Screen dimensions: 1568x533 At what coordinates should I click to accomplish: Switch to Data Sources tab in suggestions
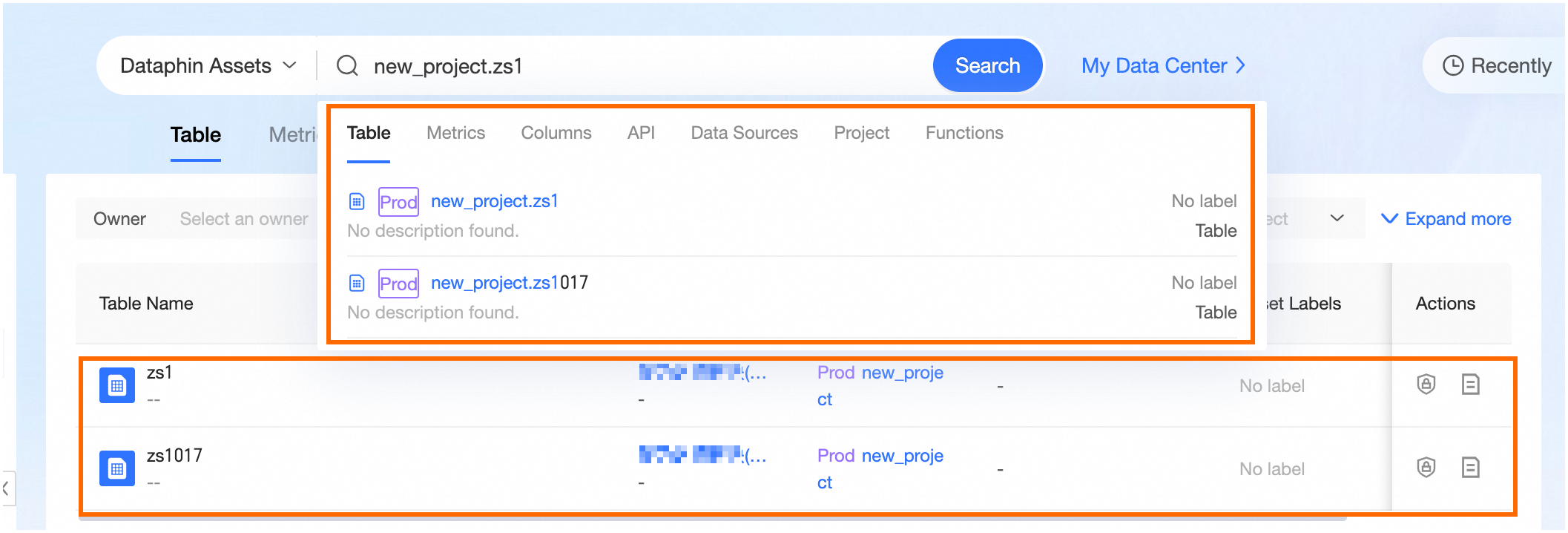point(744,133)
